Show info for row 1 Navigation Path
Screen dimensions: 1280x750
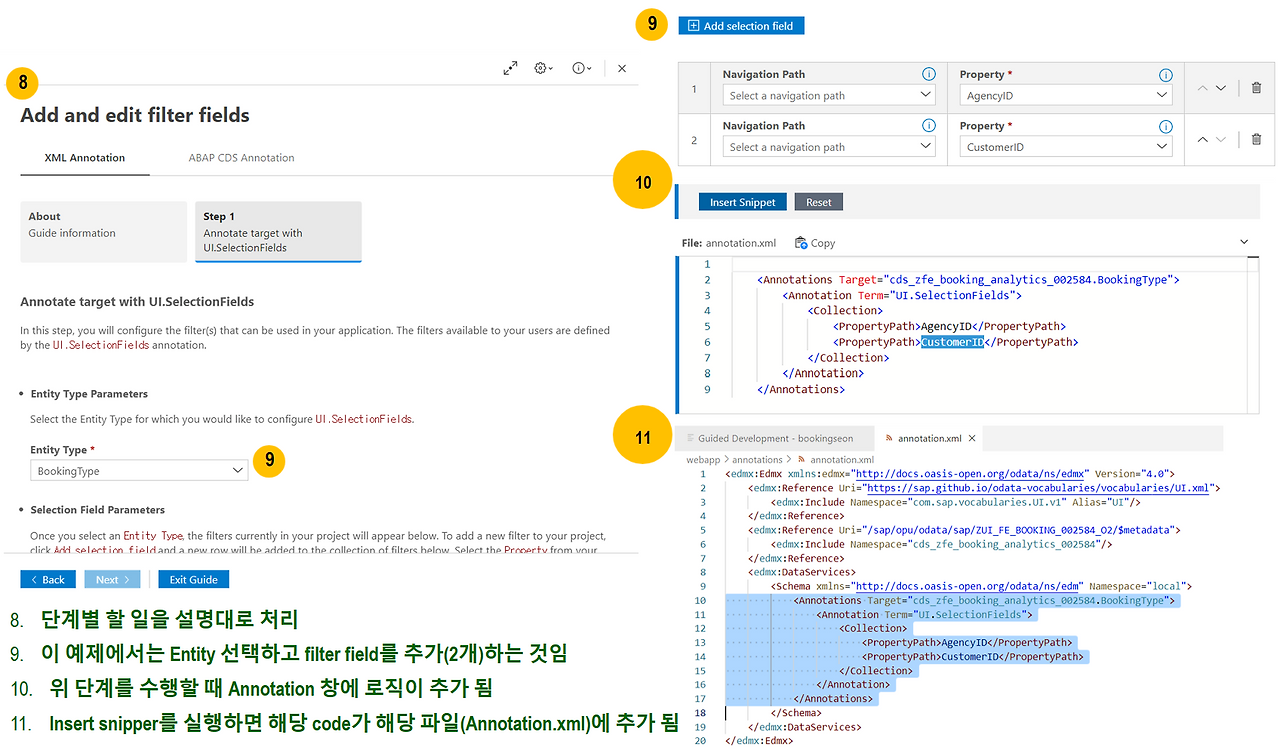point(928,74)
